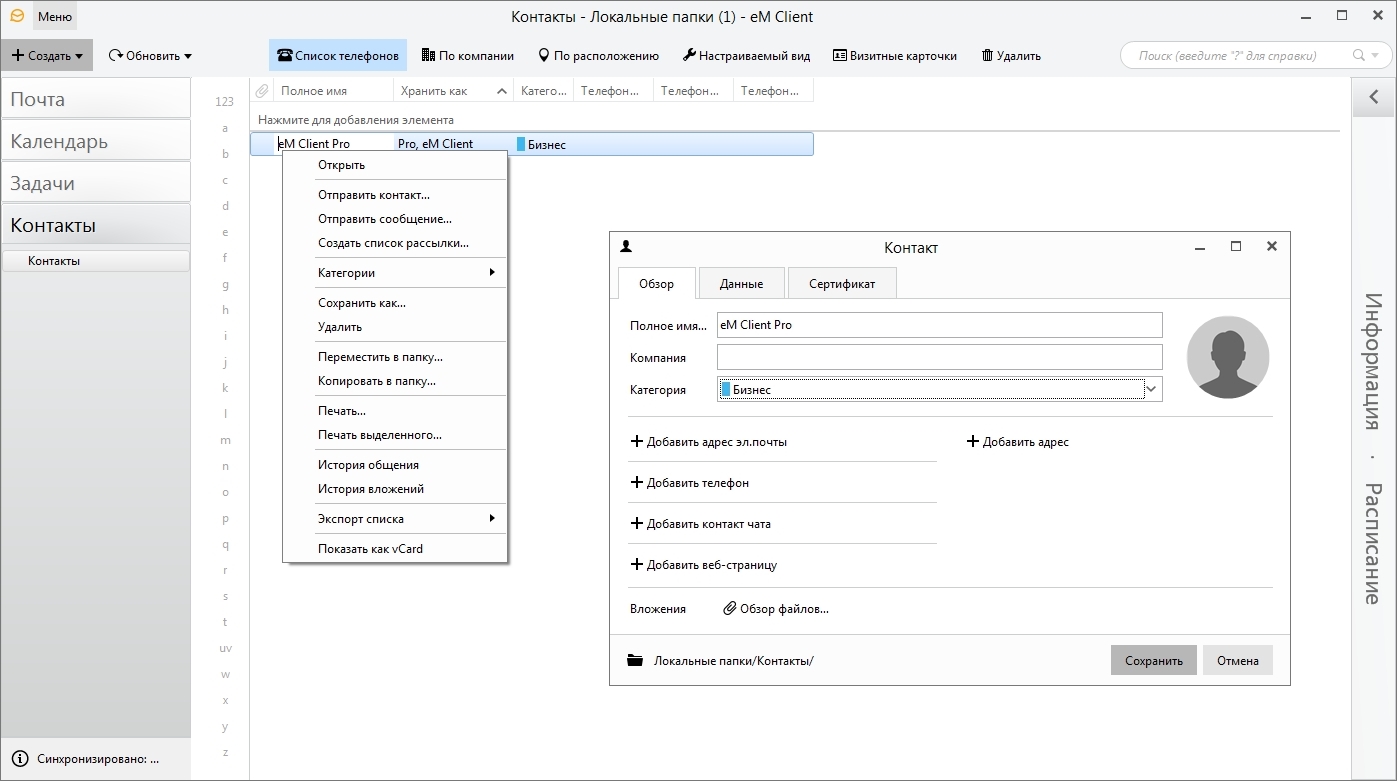Viewport: 1397px width, 781px height.
Task: Switch to Данные tab
Action: click(x=741, y=283)
